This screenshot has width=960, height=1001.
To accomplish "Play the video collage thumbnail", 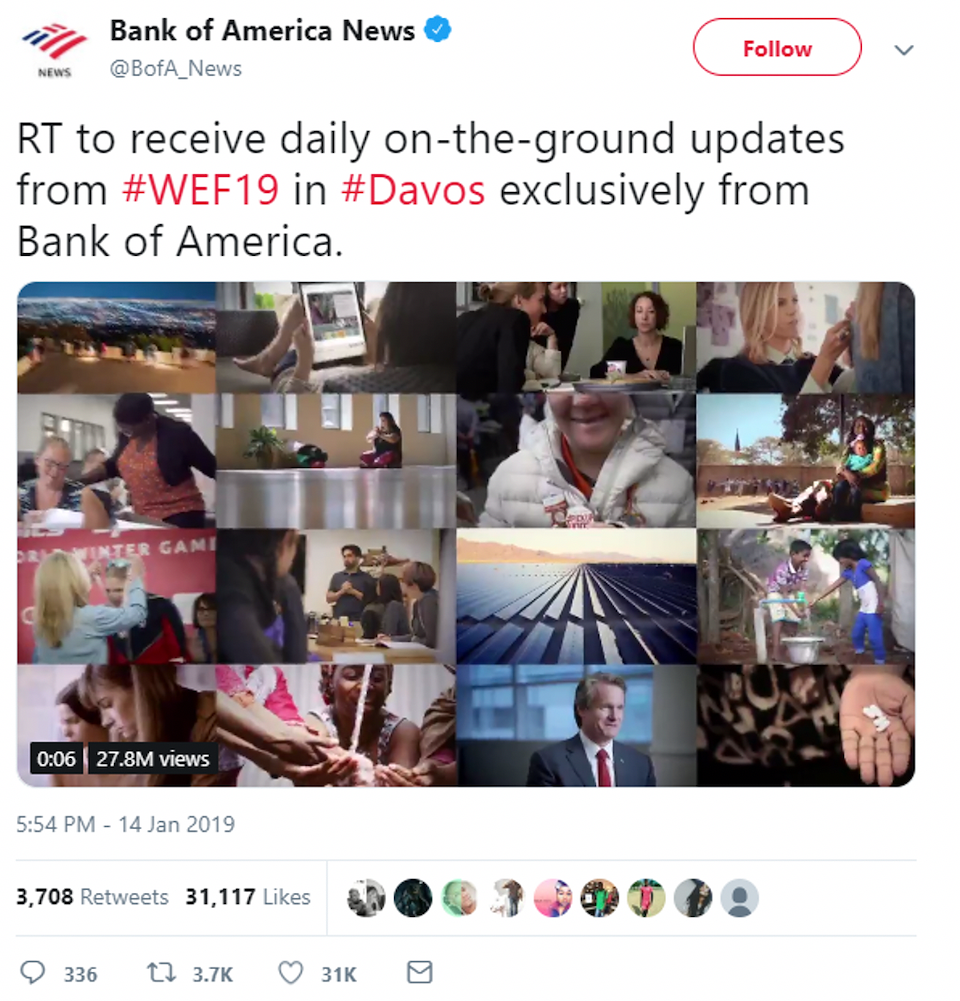I will point(466,534).
